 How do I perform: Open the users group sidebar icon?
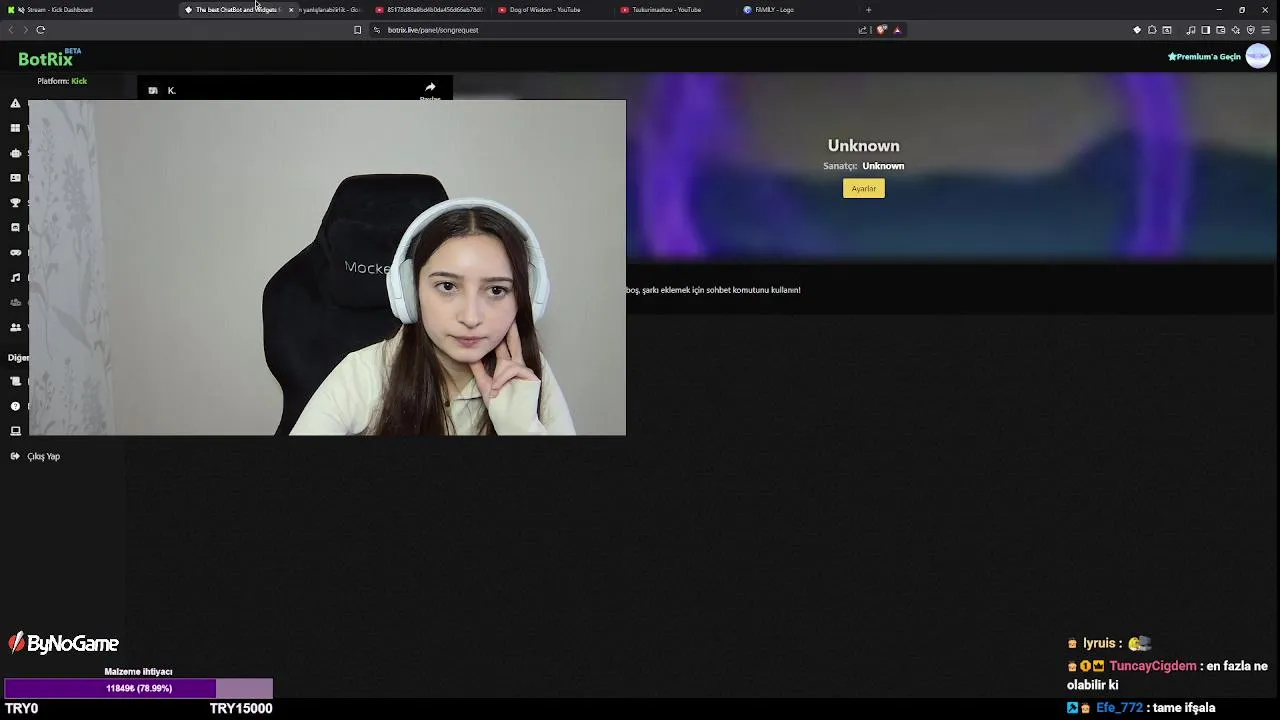tap(15, 327)
